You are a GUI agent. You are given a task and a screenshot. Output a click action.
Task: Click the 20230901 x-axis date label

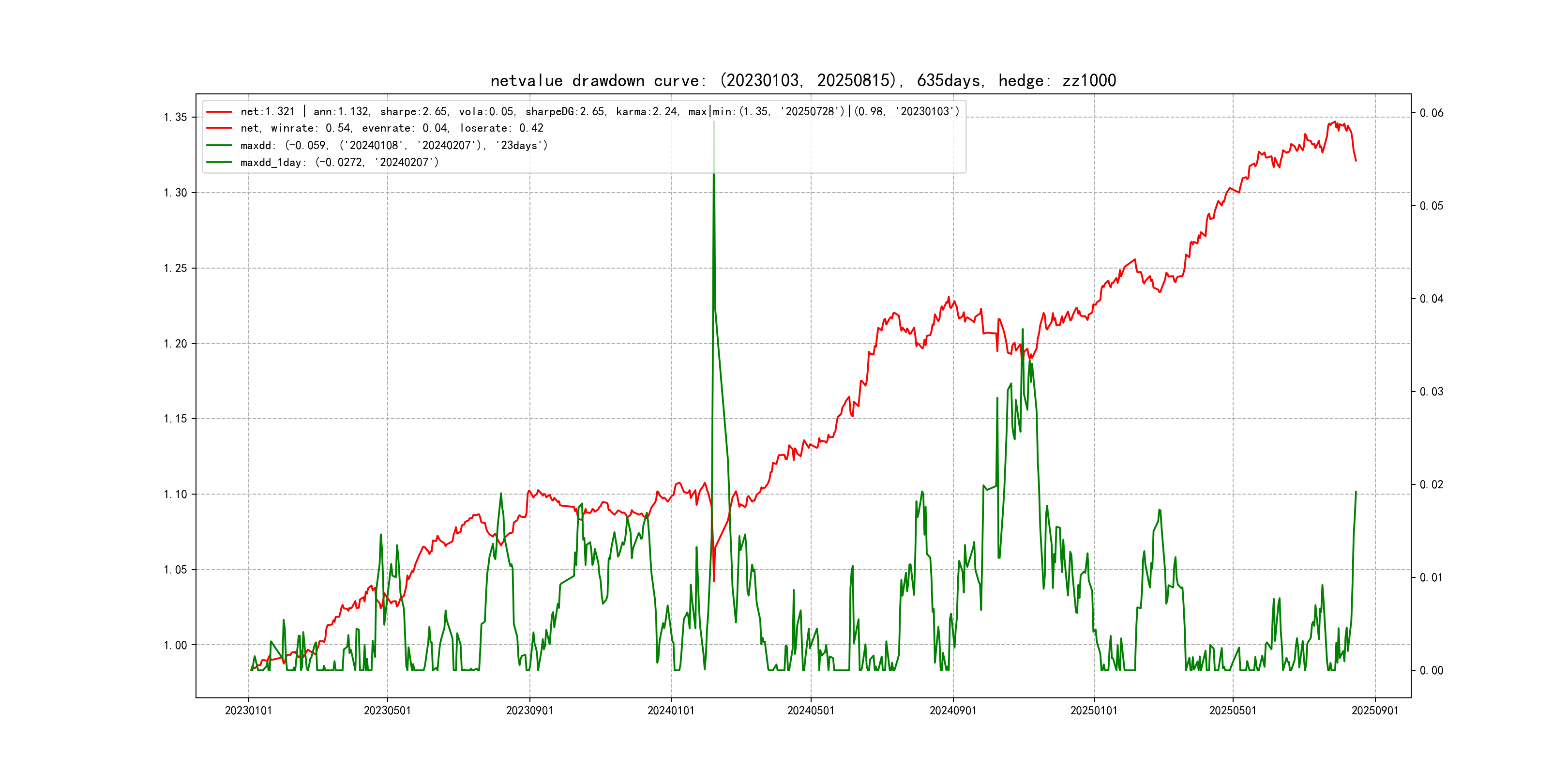pyautogui.click(x=529, y=711)
